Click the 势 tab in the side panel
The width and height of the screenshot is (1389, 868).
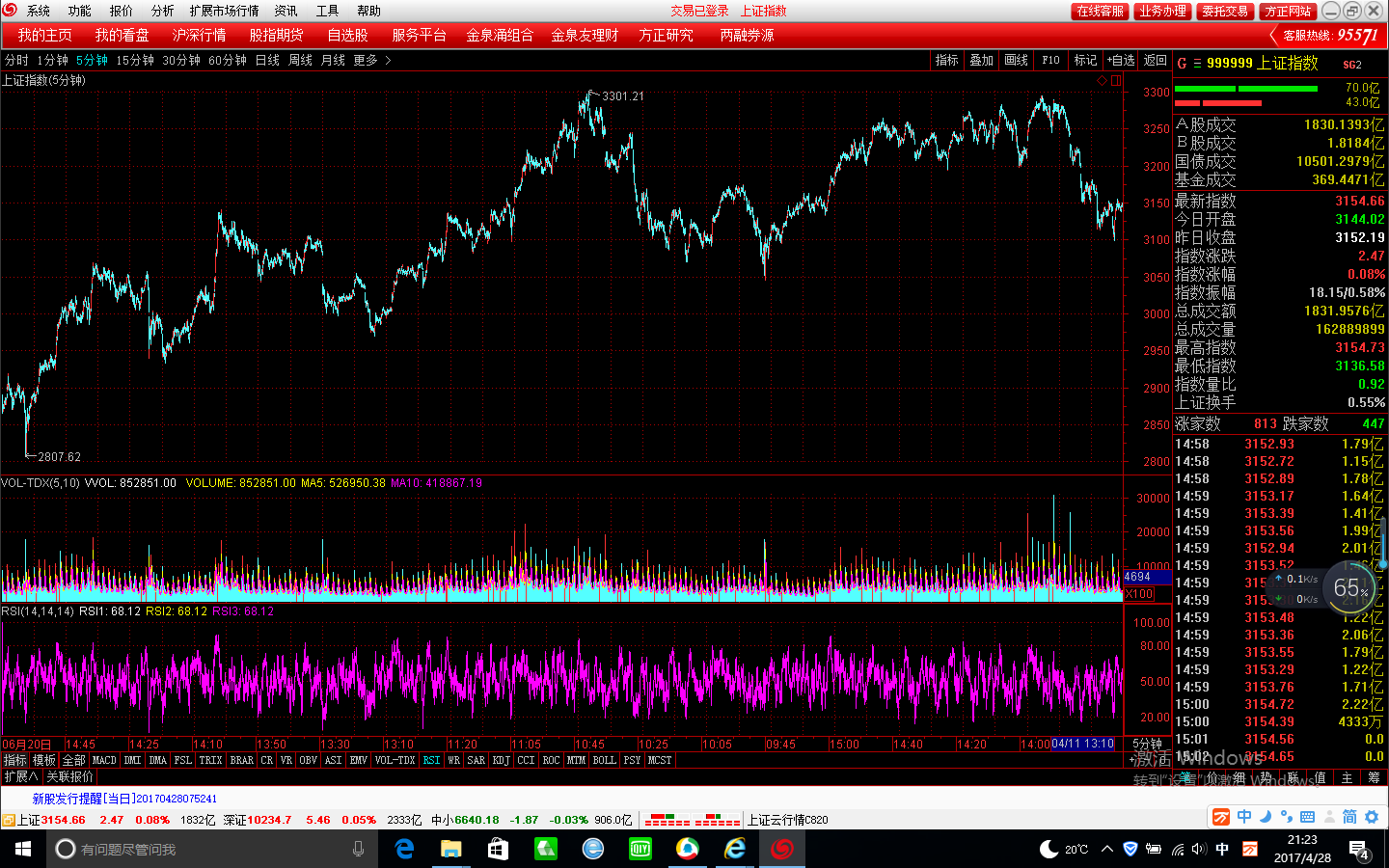click(1266, 777)
